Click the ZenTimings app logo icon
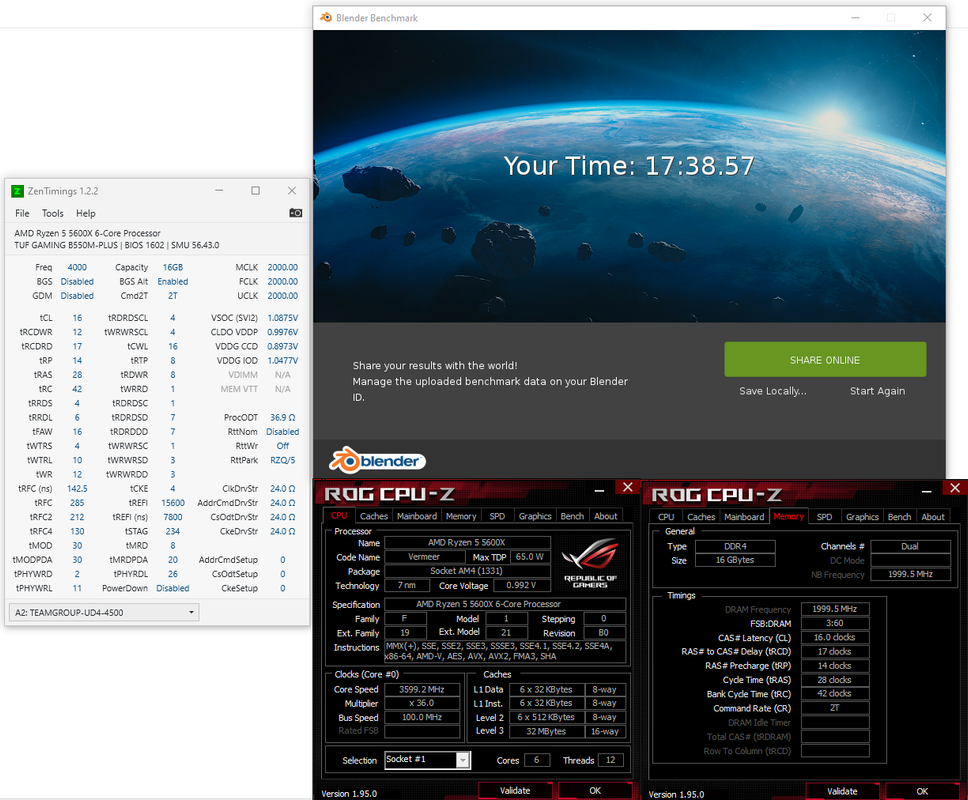Image resolution: width=968 pixels, height=800 pixels. 18,191
